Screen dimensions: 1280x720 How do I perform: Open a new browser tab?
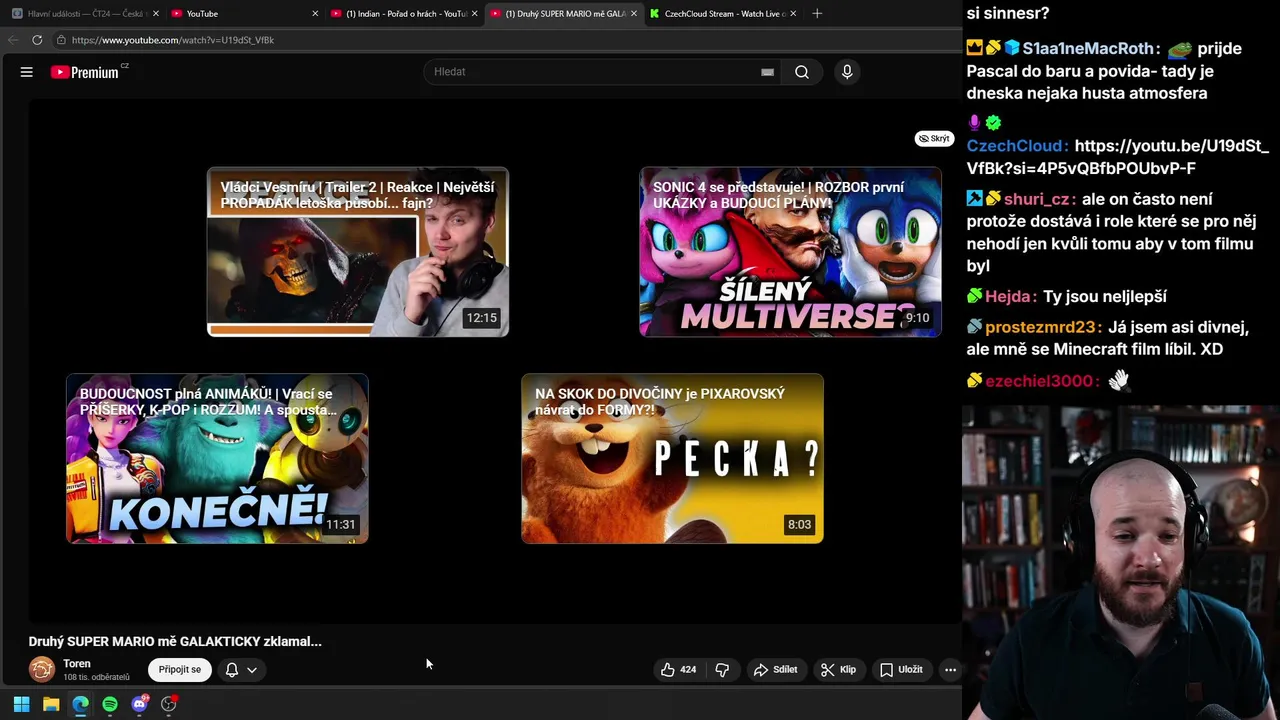pos(817,14)
